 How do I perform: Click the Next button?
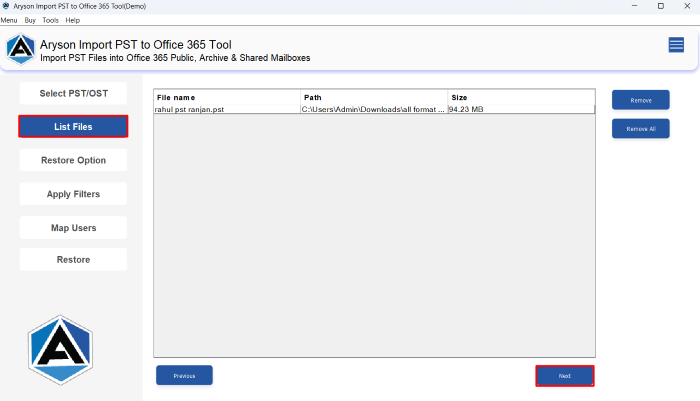[x=565, y=376]
